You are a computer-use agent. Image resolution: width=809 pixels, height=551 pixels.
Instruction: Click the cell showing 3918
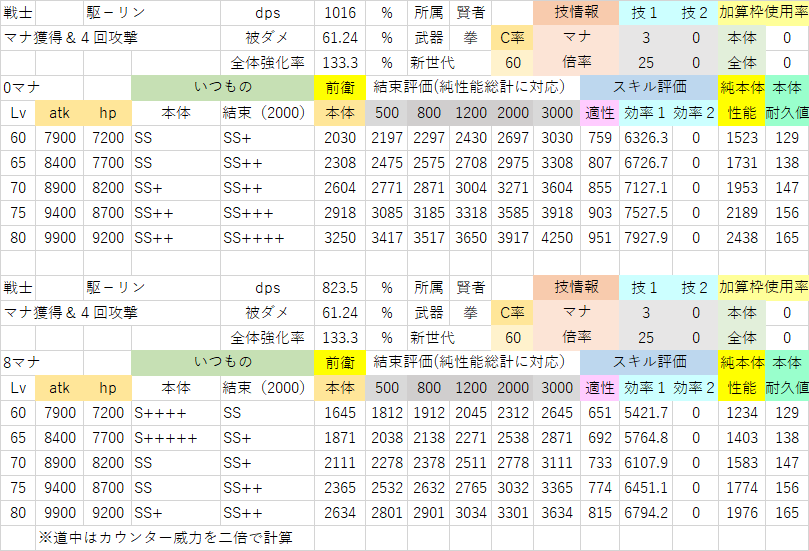(x=557, y=213)
